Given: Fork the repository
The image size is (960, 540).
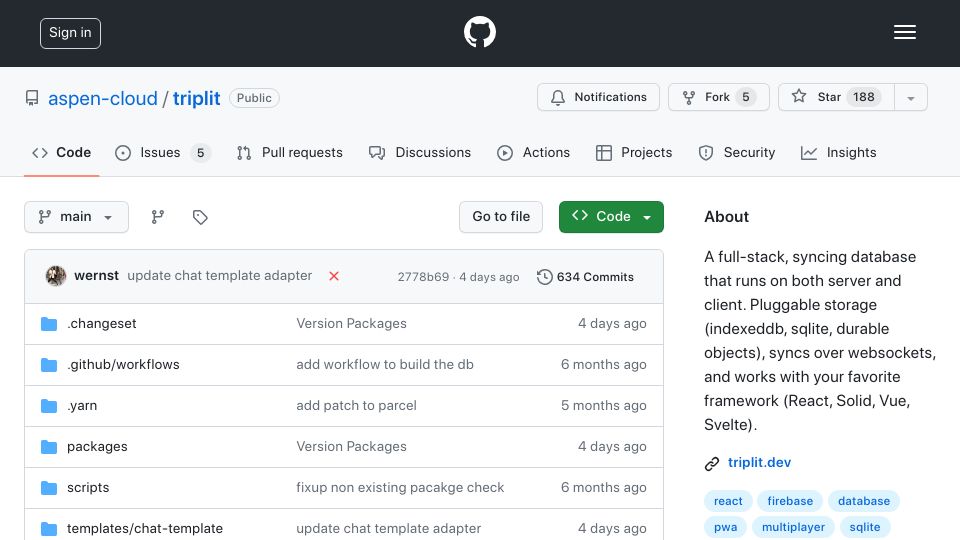Looking at the screenshot, I should [718, 97].
